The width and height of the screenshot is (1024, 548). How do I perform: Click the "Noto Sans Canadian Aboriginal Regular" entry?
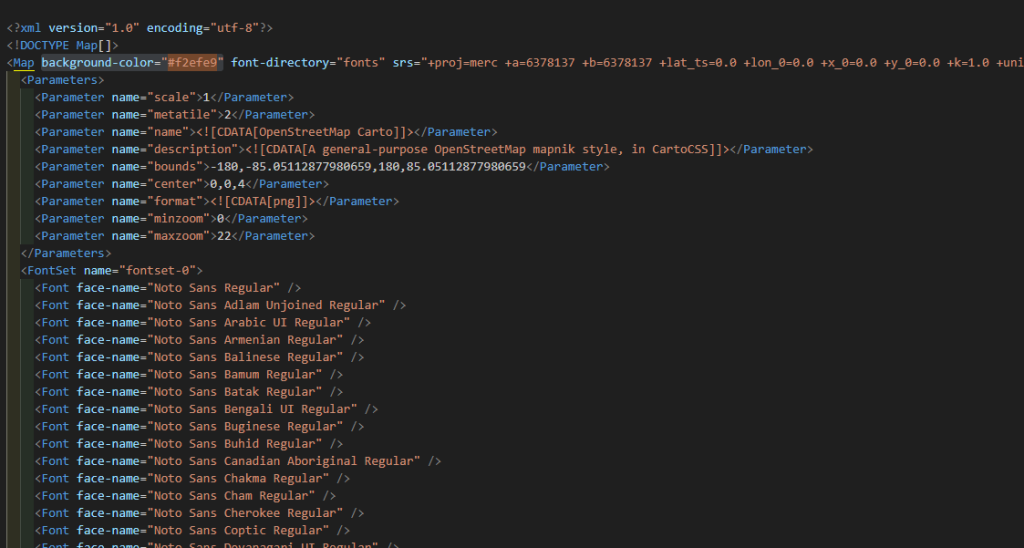click(284, 461)
